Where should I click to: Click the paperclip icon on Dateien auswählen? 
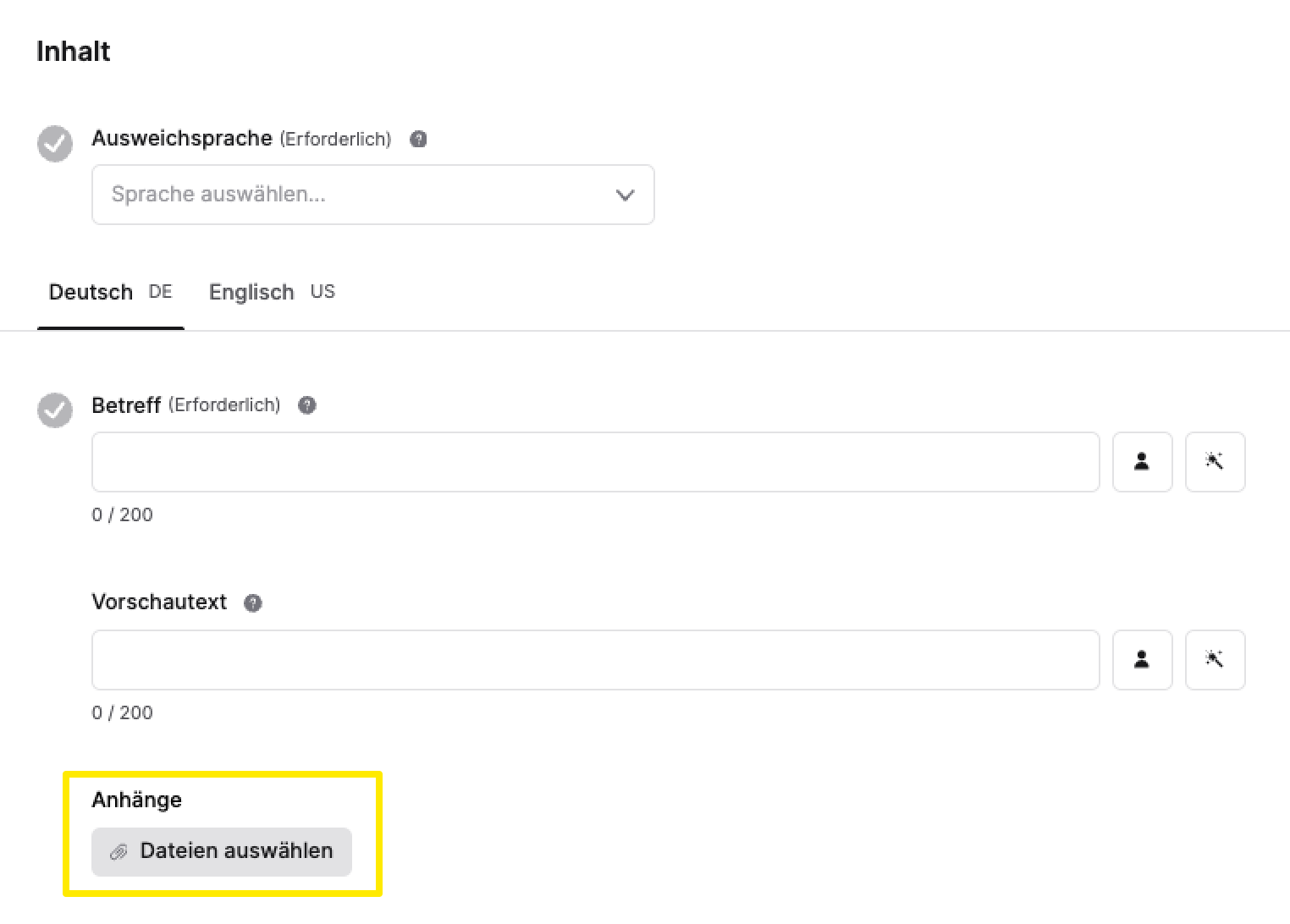point(119,851)
